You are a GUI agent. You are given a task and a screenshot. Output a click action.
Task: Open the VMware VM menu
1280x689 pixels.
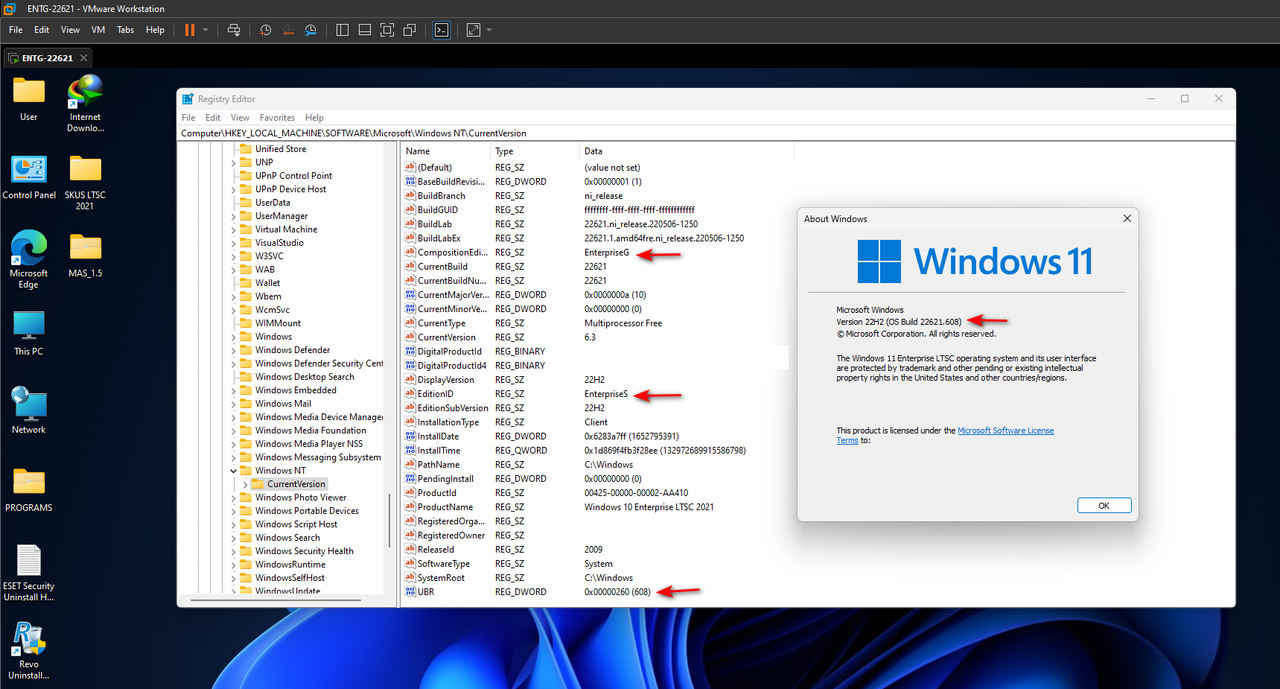pyautogui.click(x=99, y=30)
